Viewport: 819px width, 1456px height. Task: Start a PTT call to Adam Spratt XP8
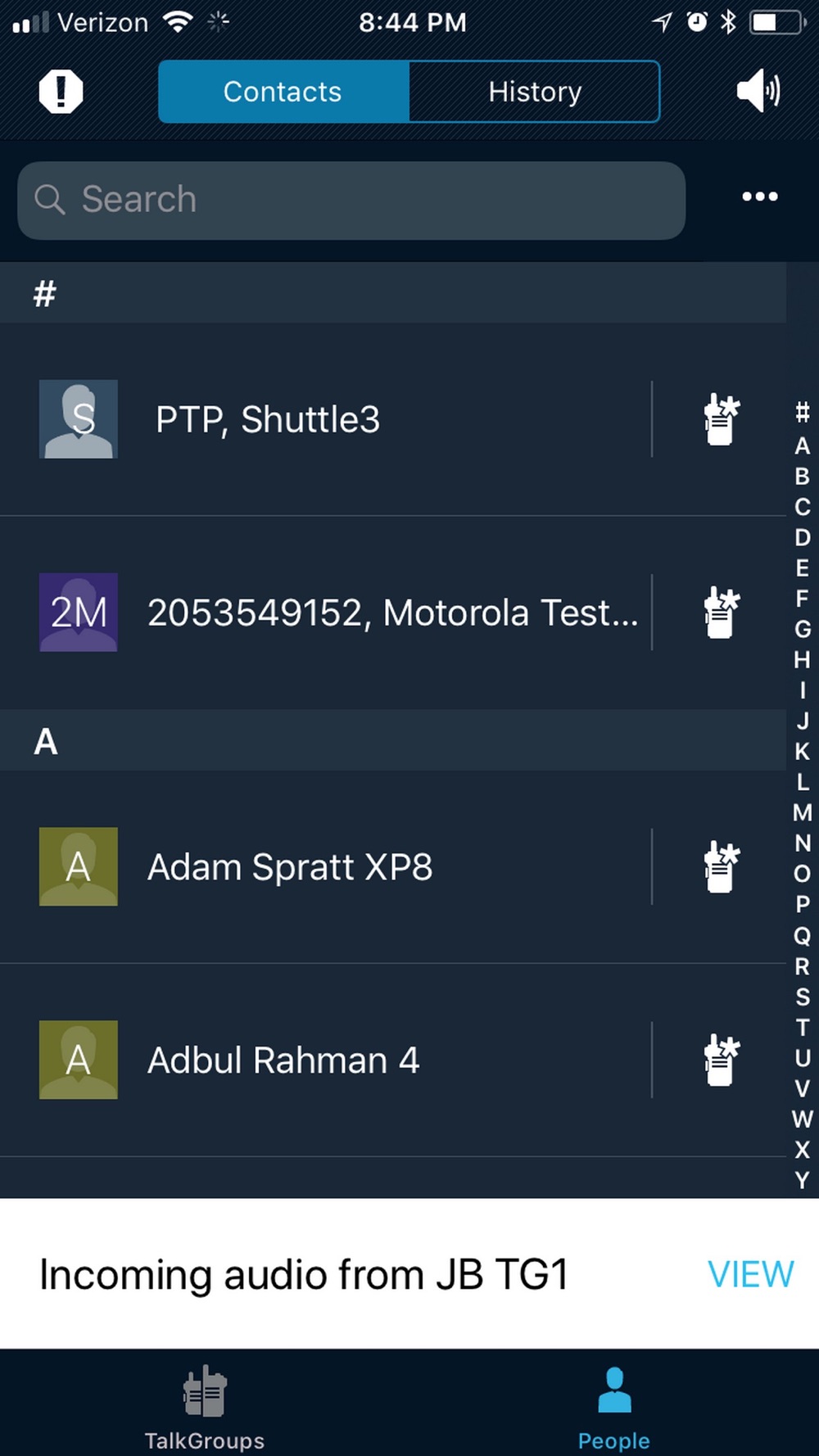[x=722, y=866]
